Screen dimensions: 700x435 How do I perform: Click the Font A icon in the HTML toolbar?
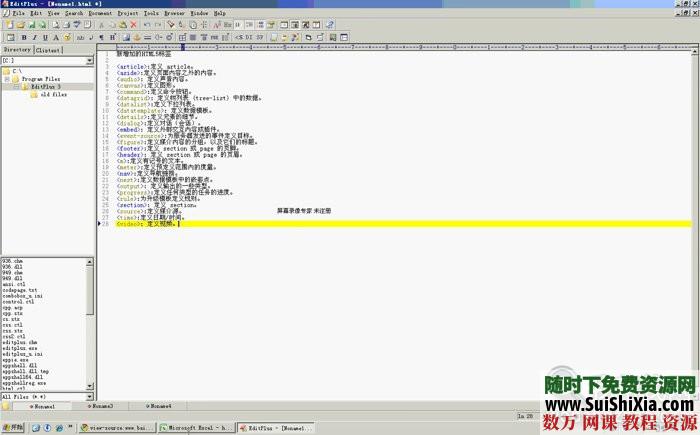click(56, 38)
